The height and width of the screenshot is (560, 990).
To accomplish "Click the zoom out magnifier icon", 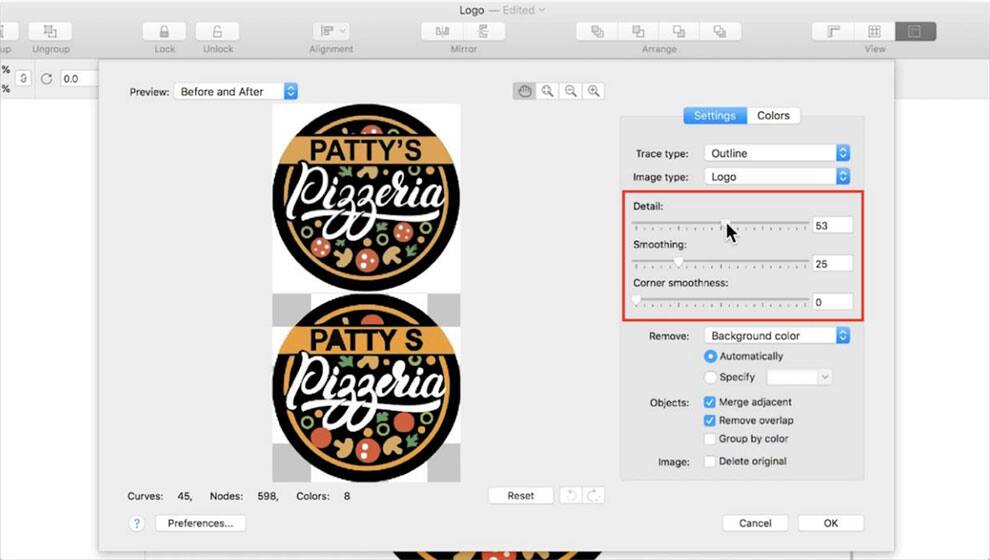I will [571, 91].
